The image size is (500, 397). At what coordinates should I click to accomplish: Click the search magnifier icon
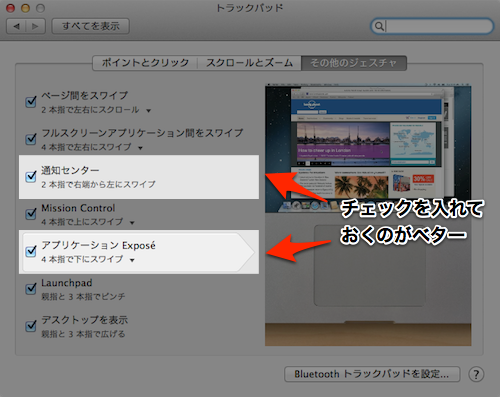point(379,26)
